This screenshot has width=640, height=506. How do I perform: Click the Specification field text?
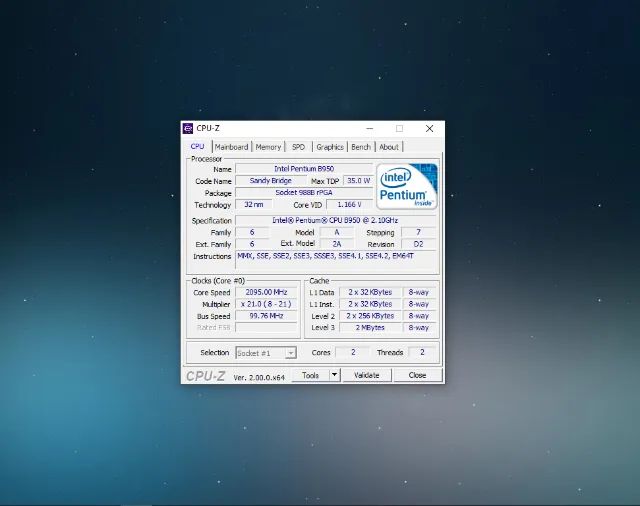pyautogui.click(x=335, y=220)
